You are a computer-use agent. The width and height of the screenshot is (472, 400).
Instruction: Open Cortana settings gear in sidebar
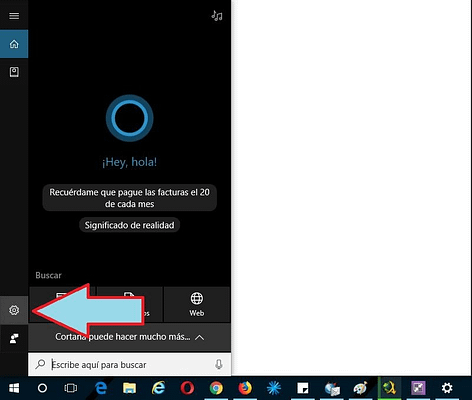(14, 310)
